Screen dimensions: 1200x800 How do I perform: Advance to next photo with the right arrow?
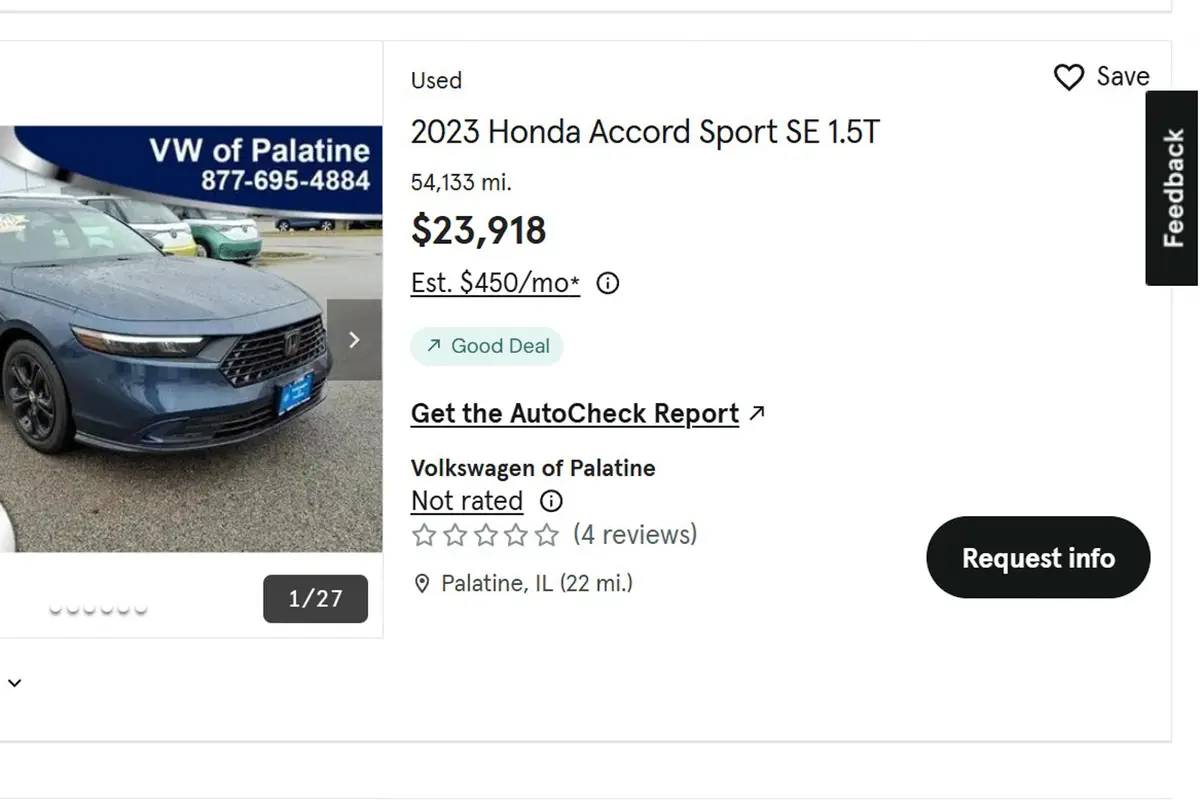coord(354,340)
